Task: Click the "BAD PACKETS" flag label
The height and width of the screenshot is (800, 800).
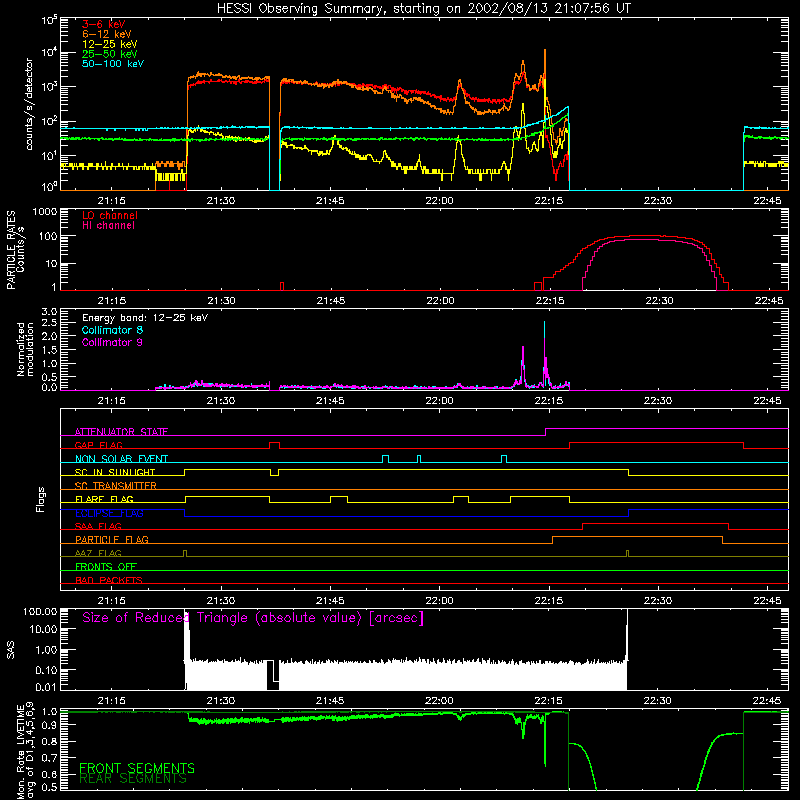Action: coord(109,580)
